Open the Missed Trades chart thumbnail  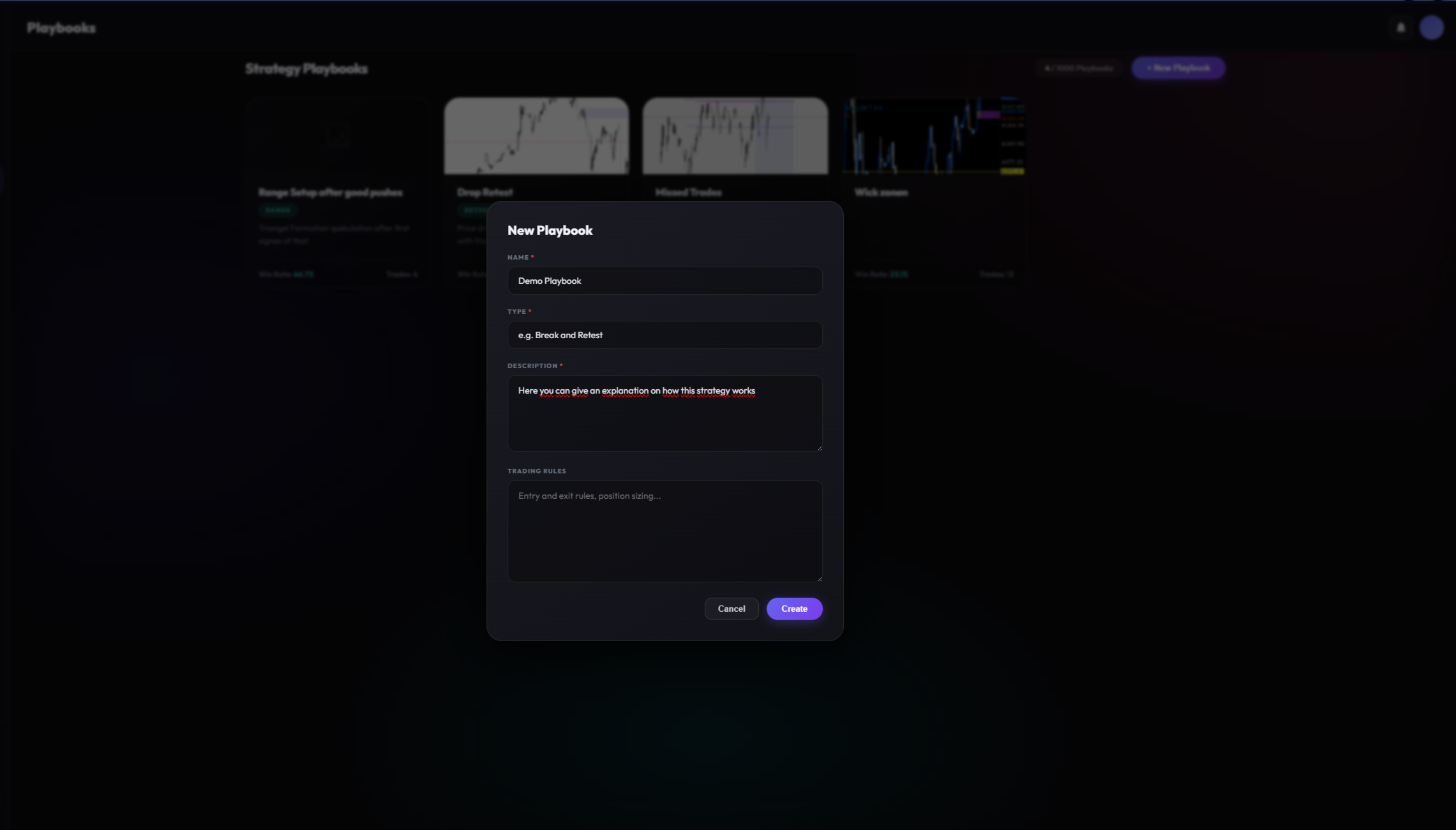point(735,136)
